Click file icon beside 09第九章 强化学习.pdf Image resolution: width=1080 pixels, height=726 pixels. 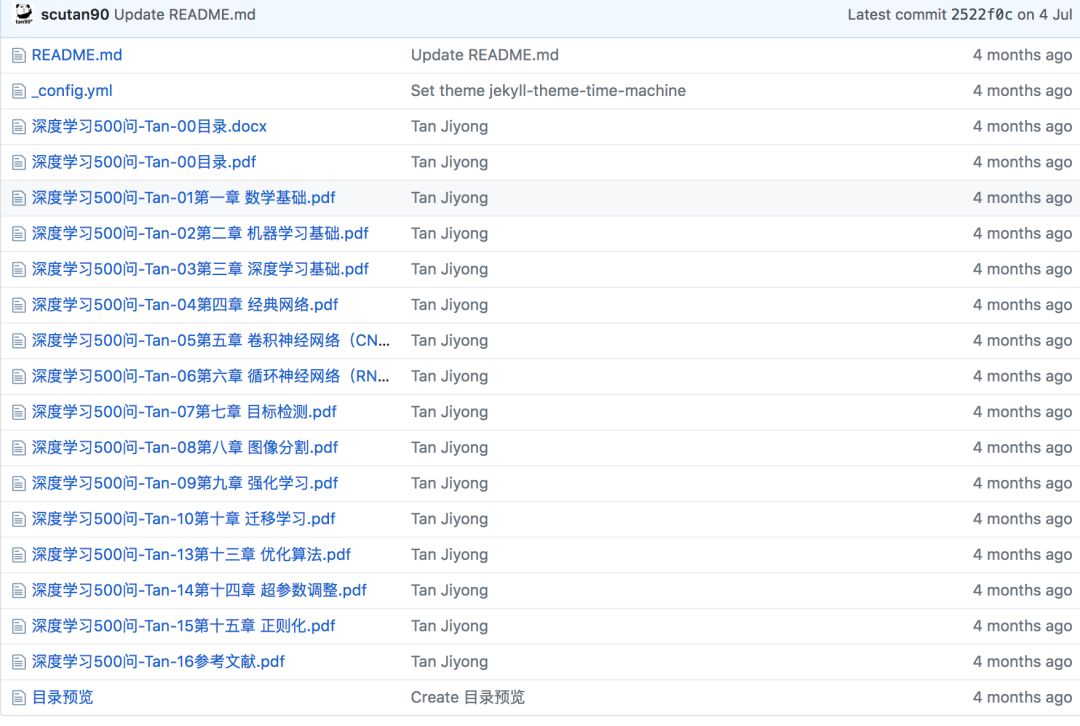click(19, 484)
